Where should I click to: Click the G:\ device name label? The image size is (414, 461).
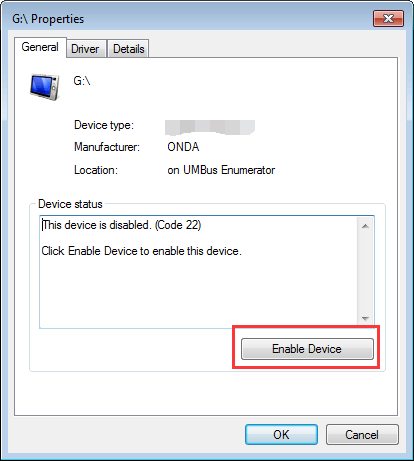pos(82,81)
